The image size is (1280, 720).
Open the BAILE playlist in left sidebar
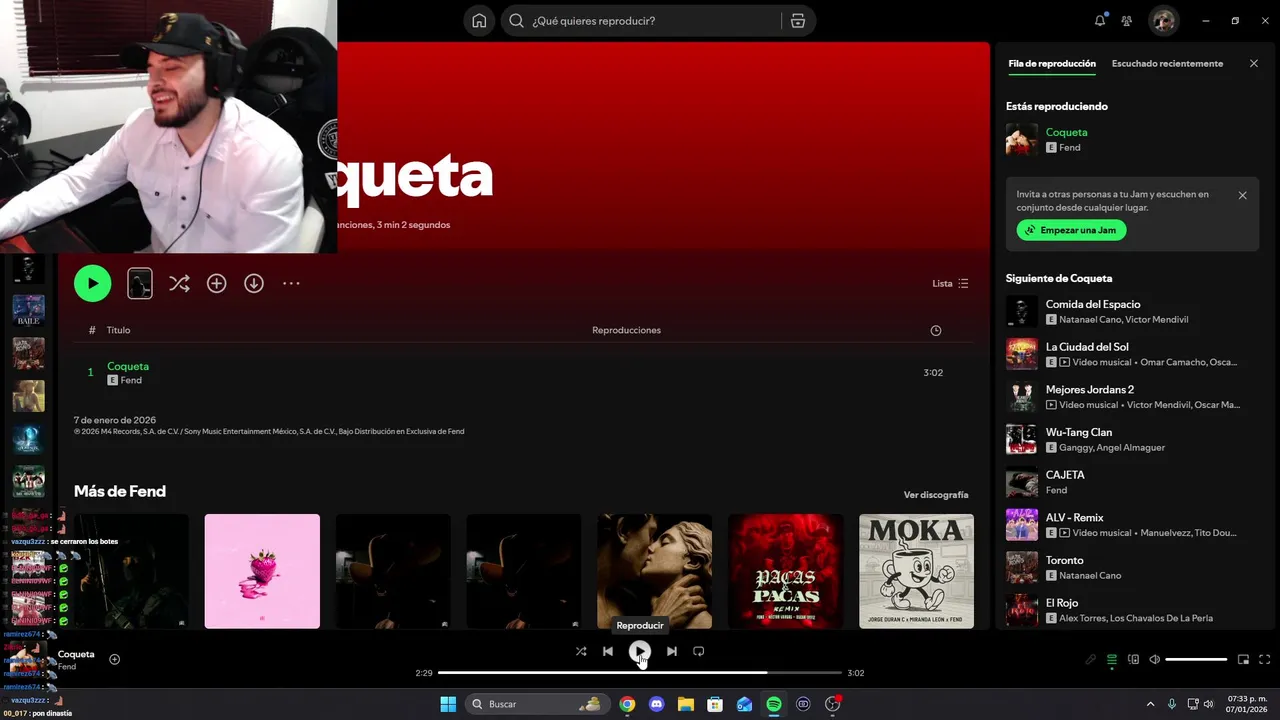(x=28, y=310)
